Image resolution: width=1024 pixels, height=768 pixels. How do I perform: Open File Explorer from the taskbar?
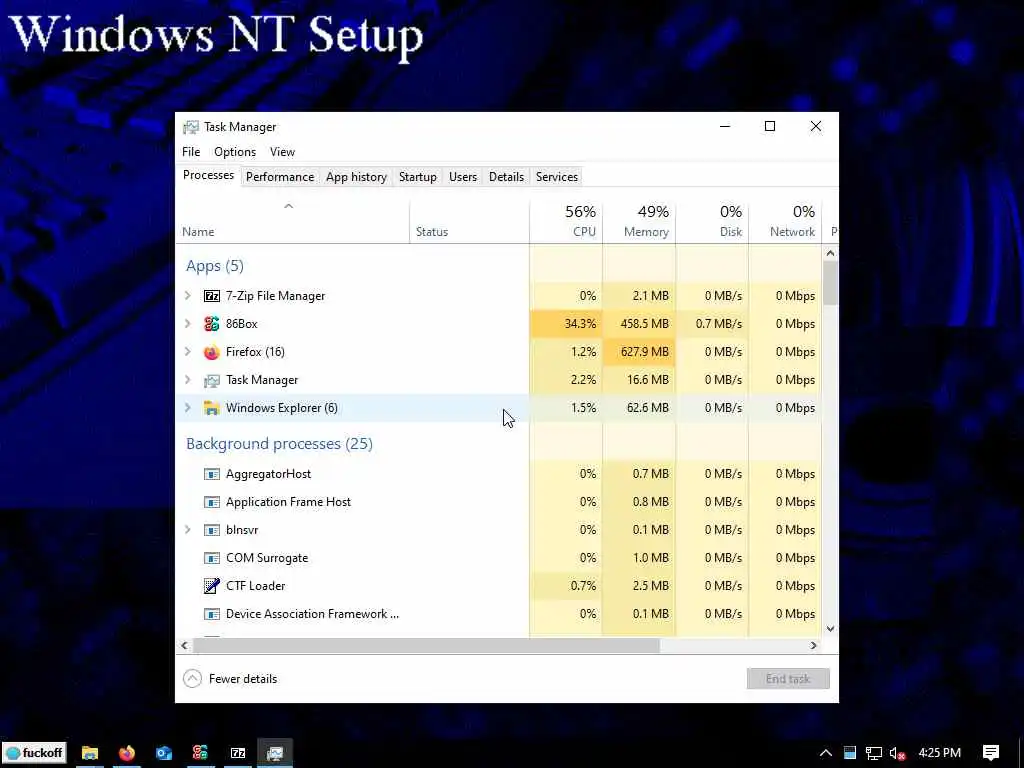click(x=90, y=753)
